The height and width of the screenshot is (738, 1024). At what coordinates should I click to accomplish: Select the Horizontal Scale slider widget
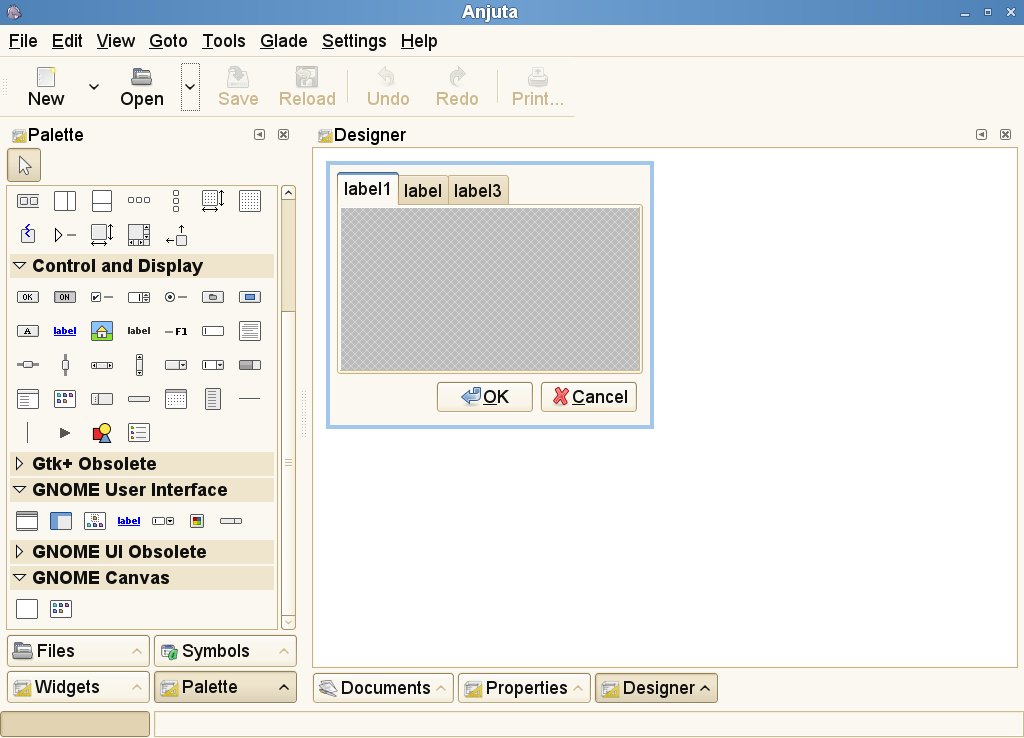click(27, 364)
